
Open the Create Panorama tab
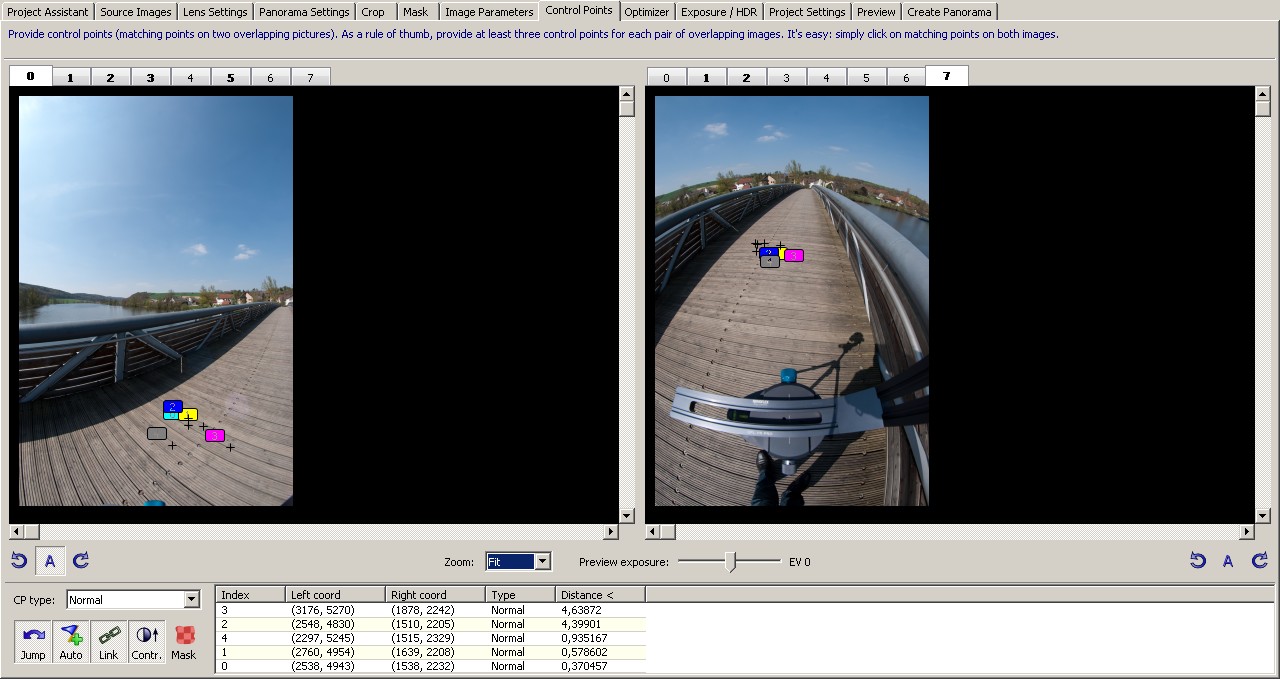(949, 12)
